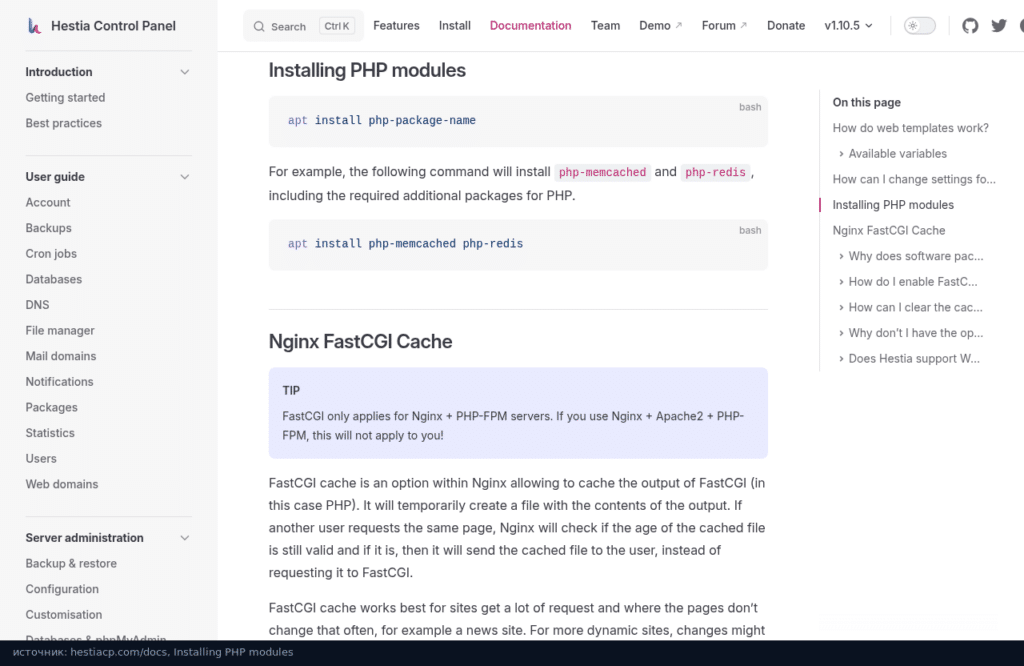The height and width of the screenshot is (666, 1024).
Task: Open Statistics sidebar link
Action: (x=50, y=433)
